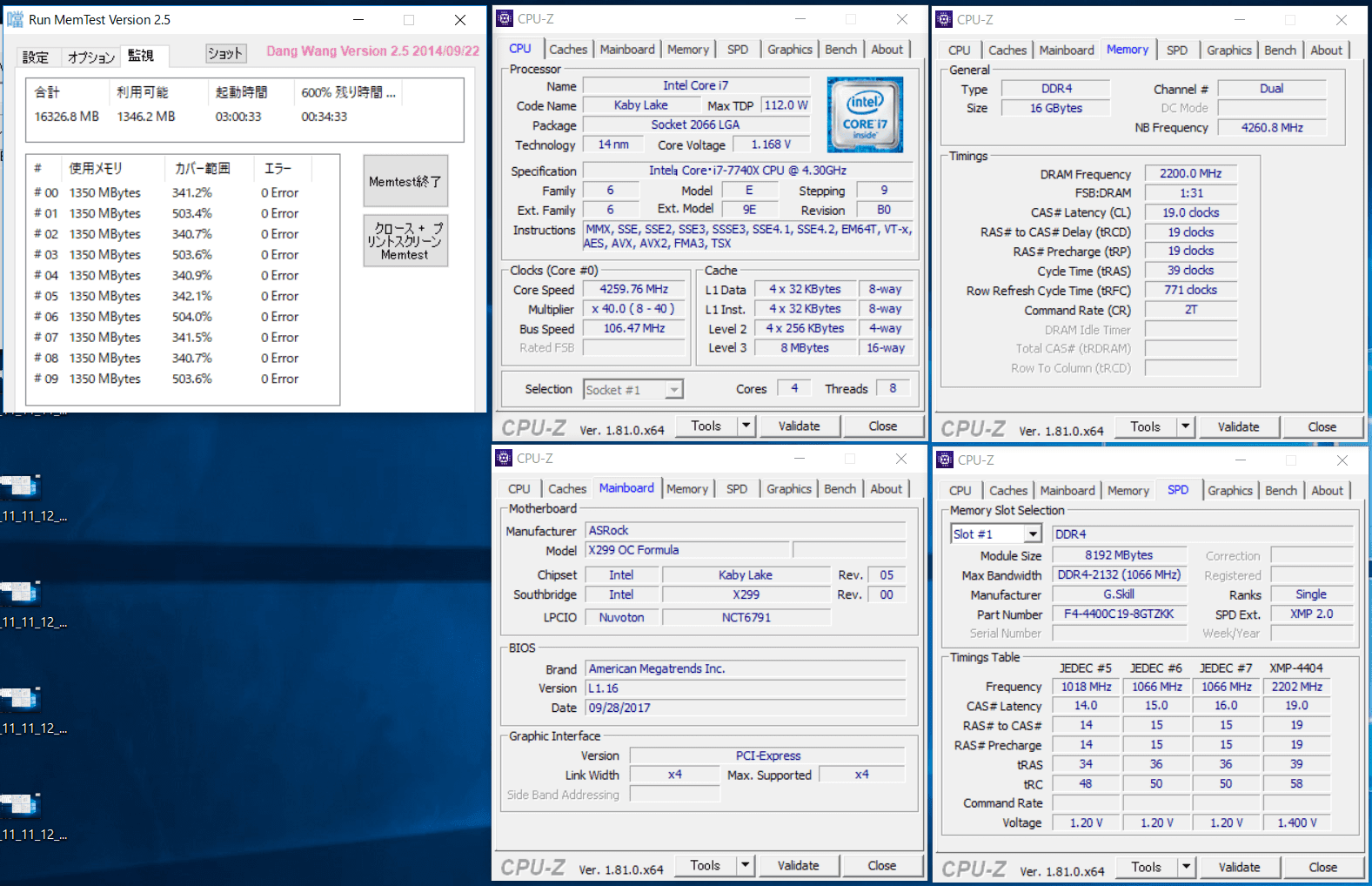Click Close in the Memory window
The width and height of the screenshot is (1372, 886).
click(1322, 426)
